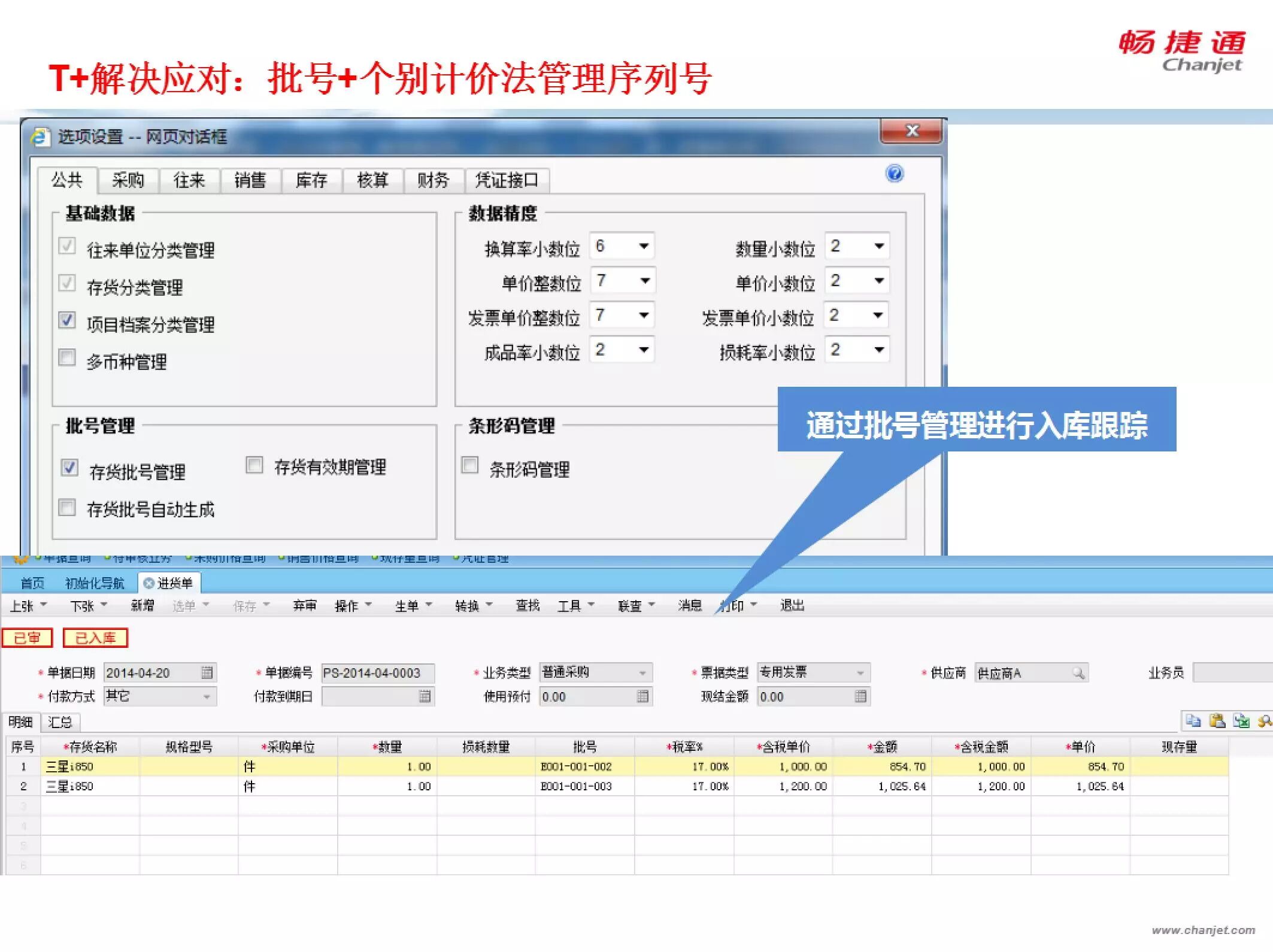The image size is (1273, 952).
Task: Enable 多币种管理 checkbox
Action: pyautogui.click(x=67, y=357)
